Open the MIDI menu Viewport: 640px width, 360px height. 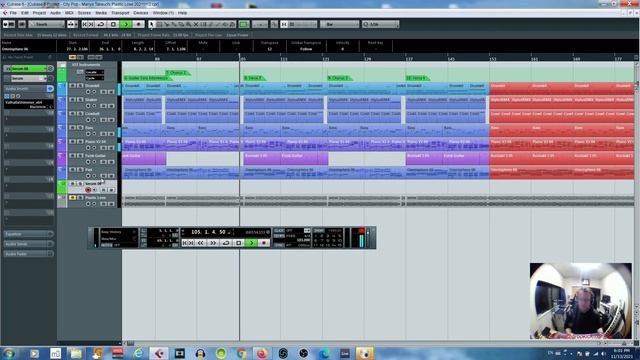click(69, 13)
